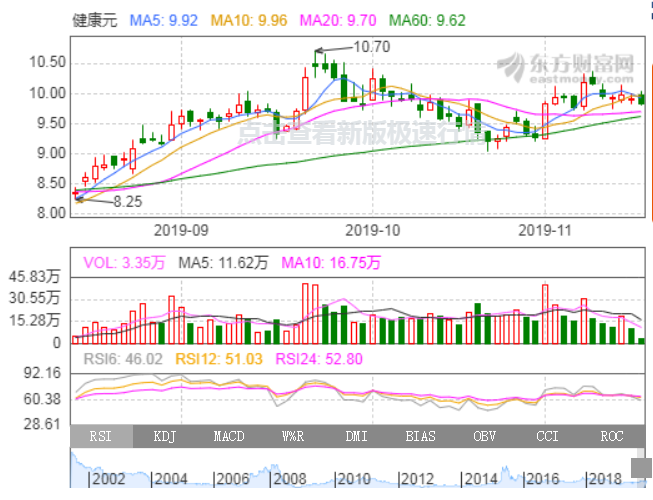Open the W%R indicator tab
The image size is (653, 500).
[x=292, y=437]
